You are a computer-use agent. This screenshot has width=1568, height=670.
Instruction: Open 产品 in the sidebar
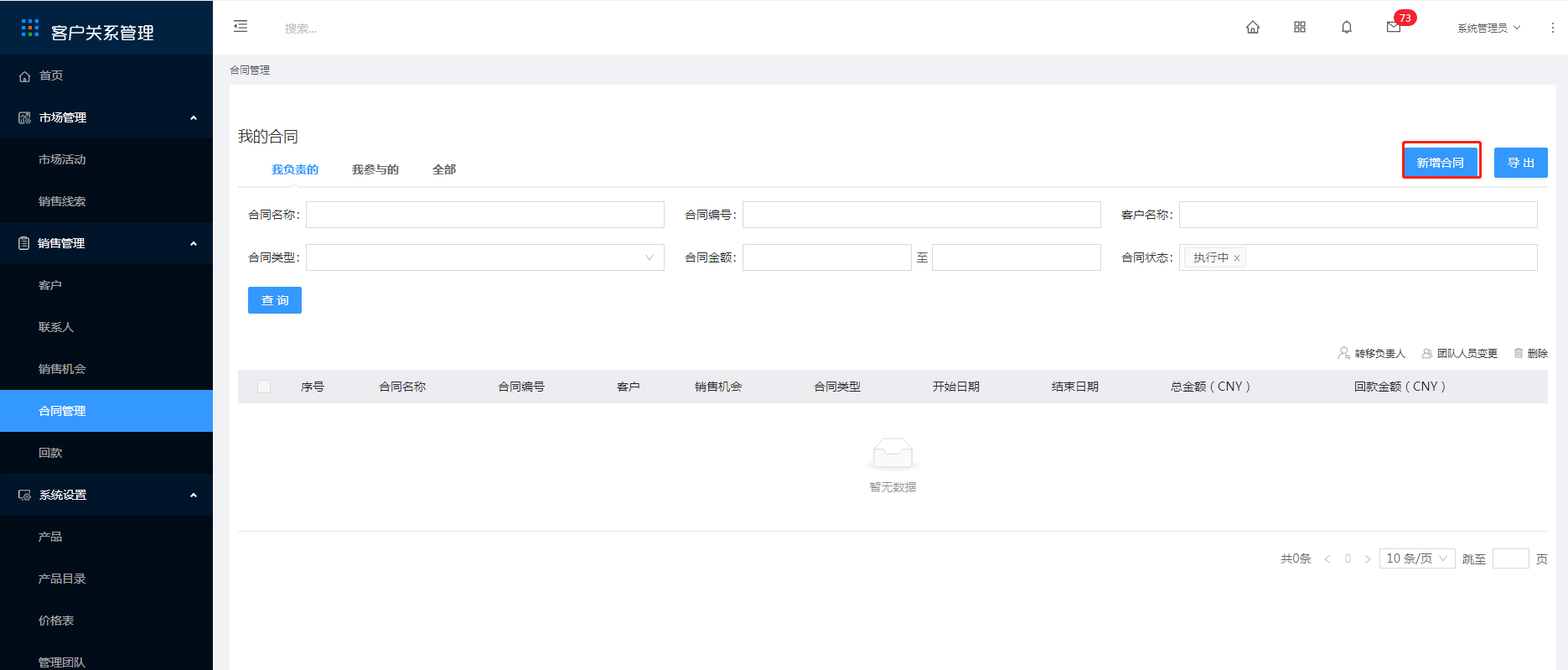pyautogui.click(x=106, y=537)
